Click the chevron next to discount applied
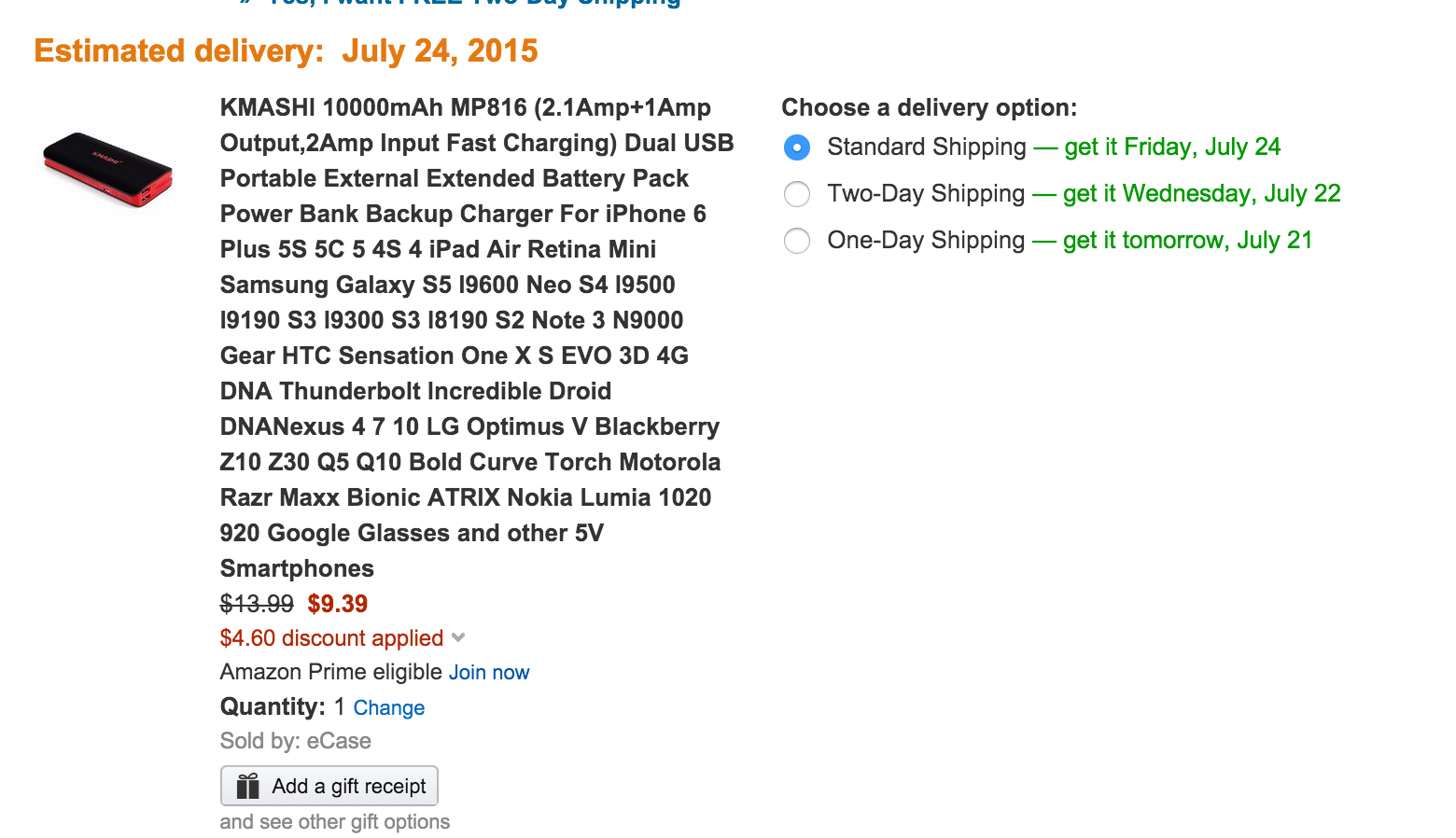 coord(457,636)
